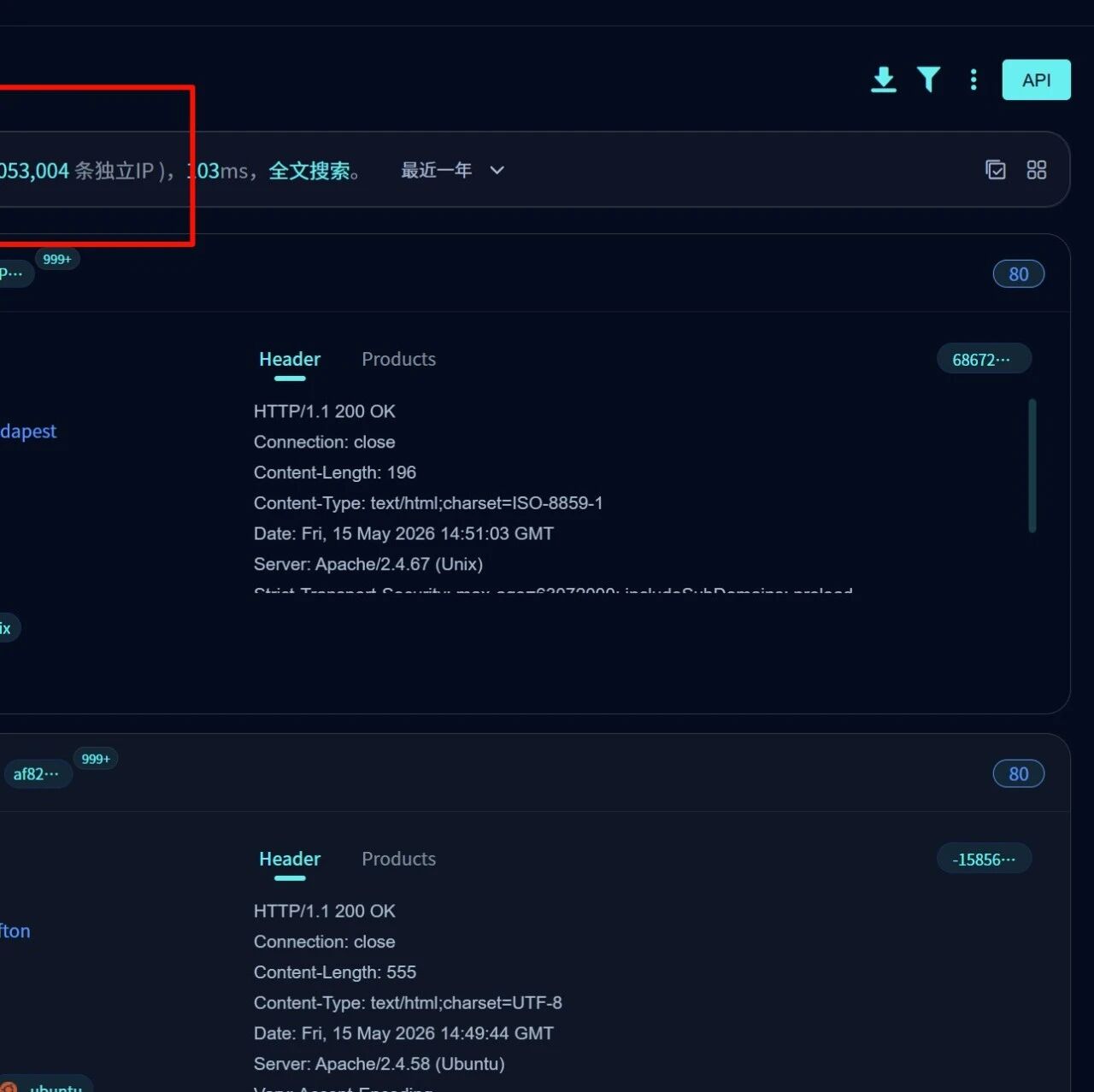Click the 999+ count next to af82…
The width and height of the screenshot is (1094, 1092).
coord(96,759)
